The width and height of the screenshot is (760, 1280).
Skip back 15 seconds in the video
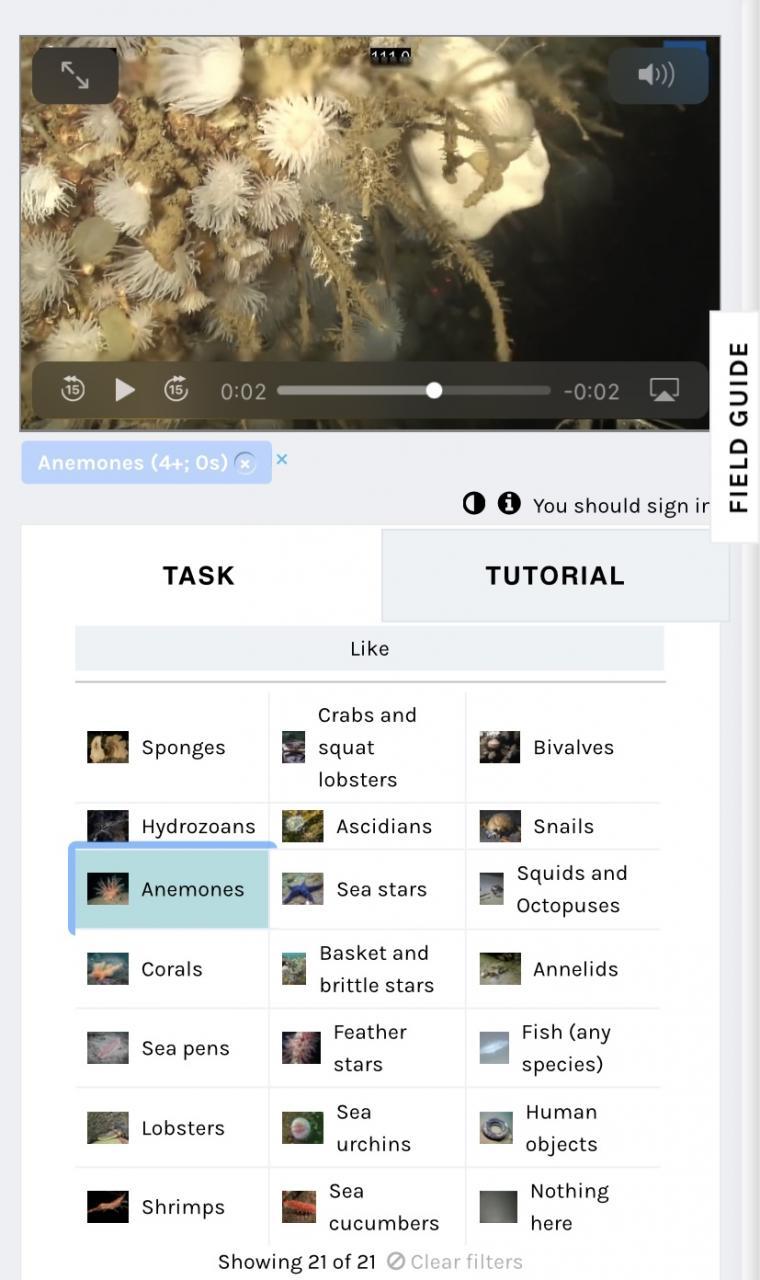coord(72,390)
